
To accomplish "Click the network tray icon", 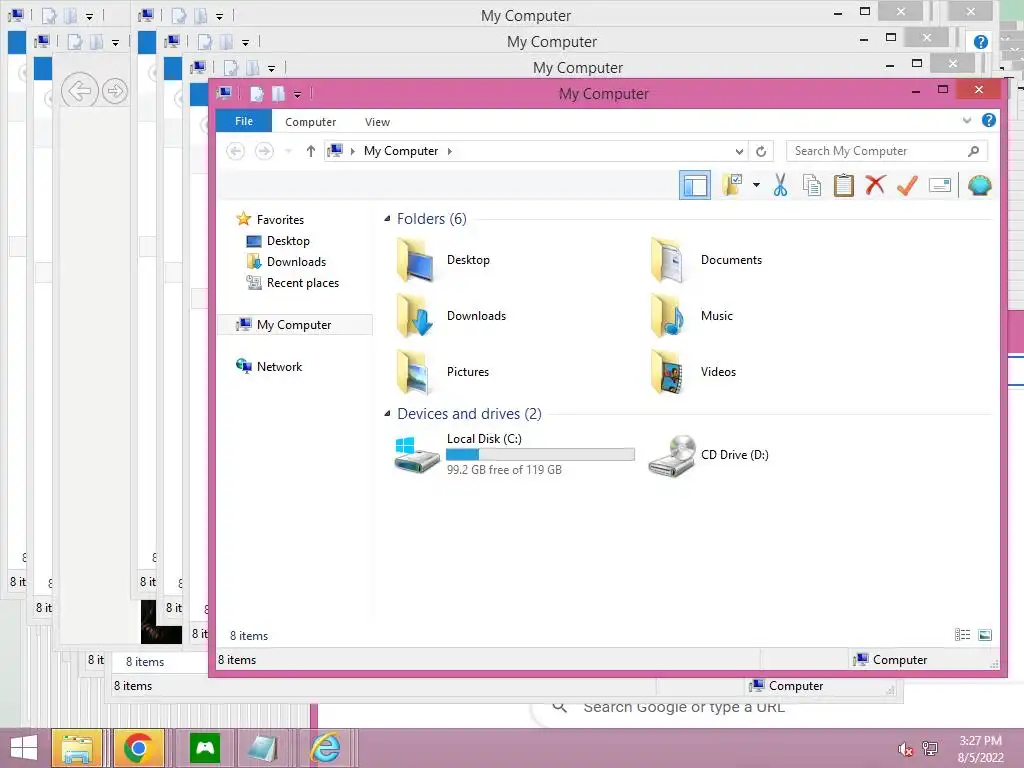I will 930,749.
